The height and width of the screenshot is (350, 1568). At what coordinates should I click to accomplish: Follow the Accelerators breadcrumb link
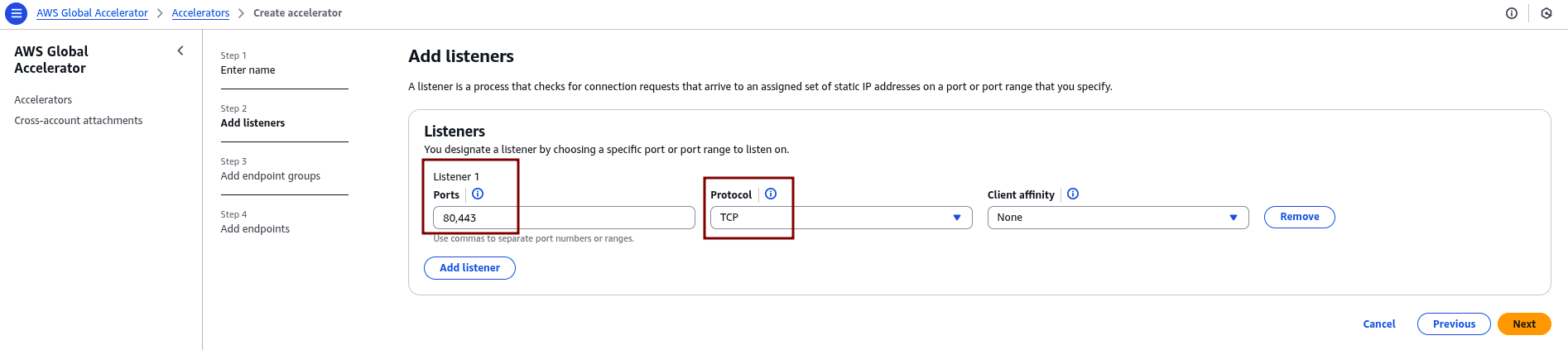[x=200, y=13]
